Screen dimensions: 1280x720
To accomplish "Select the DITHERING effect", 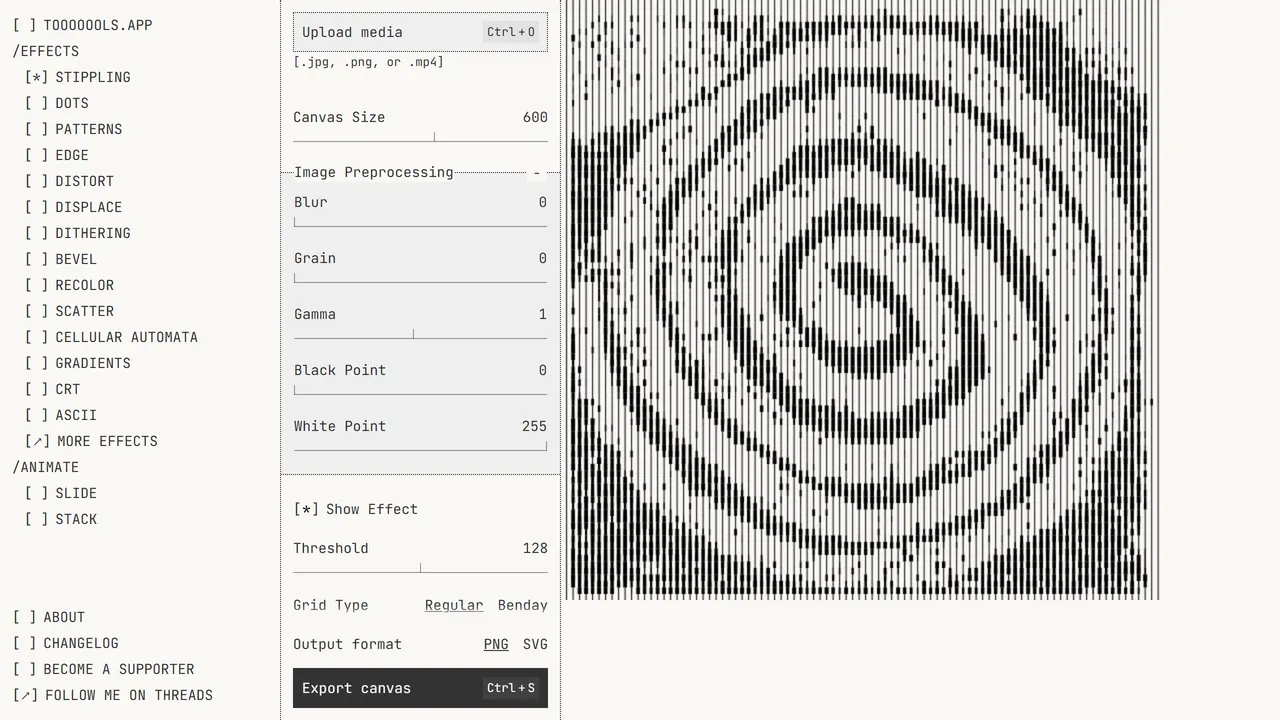I will coord(78,233).
